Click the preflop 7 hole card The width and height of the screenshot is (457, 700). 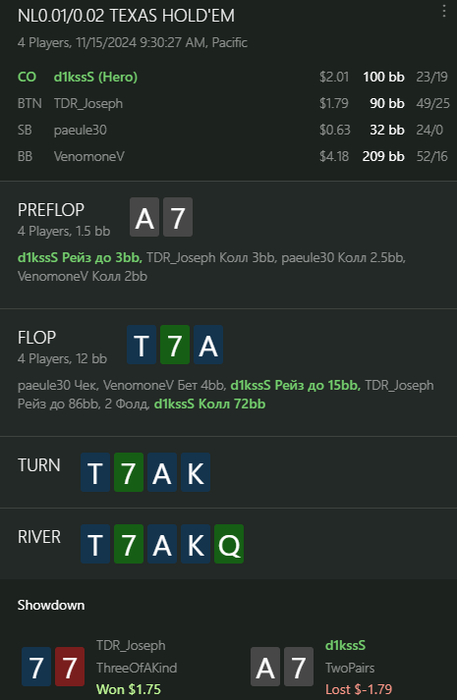(x=178, y=217)
